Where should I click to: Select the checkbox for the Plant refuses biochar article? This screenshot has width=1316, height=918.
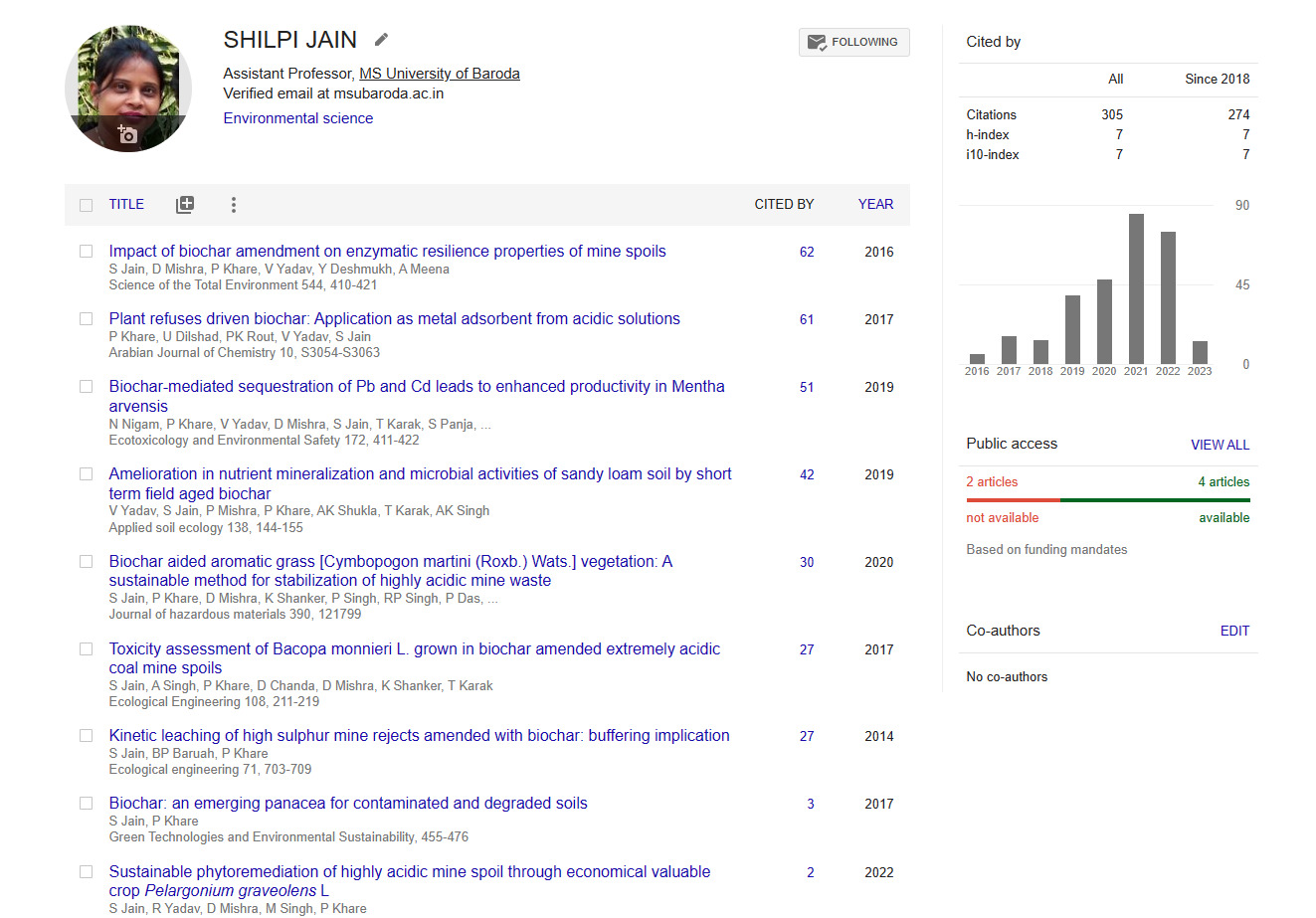click(87, 319)
